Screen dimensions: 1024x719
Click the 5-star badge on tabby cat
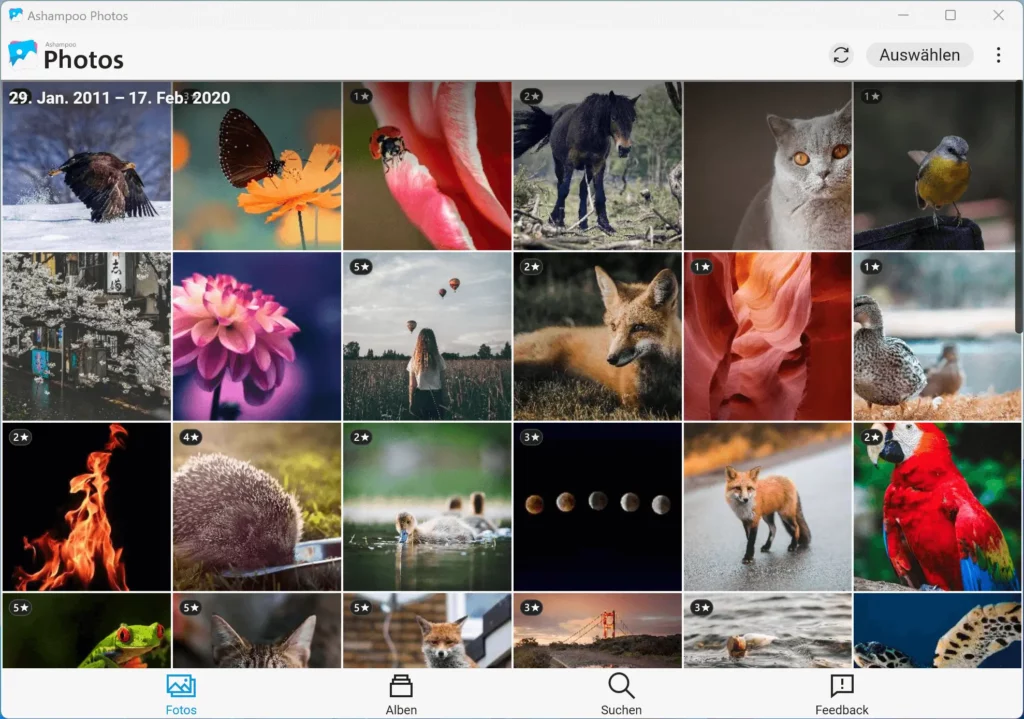pyautogui.click(x=191, y=607)
